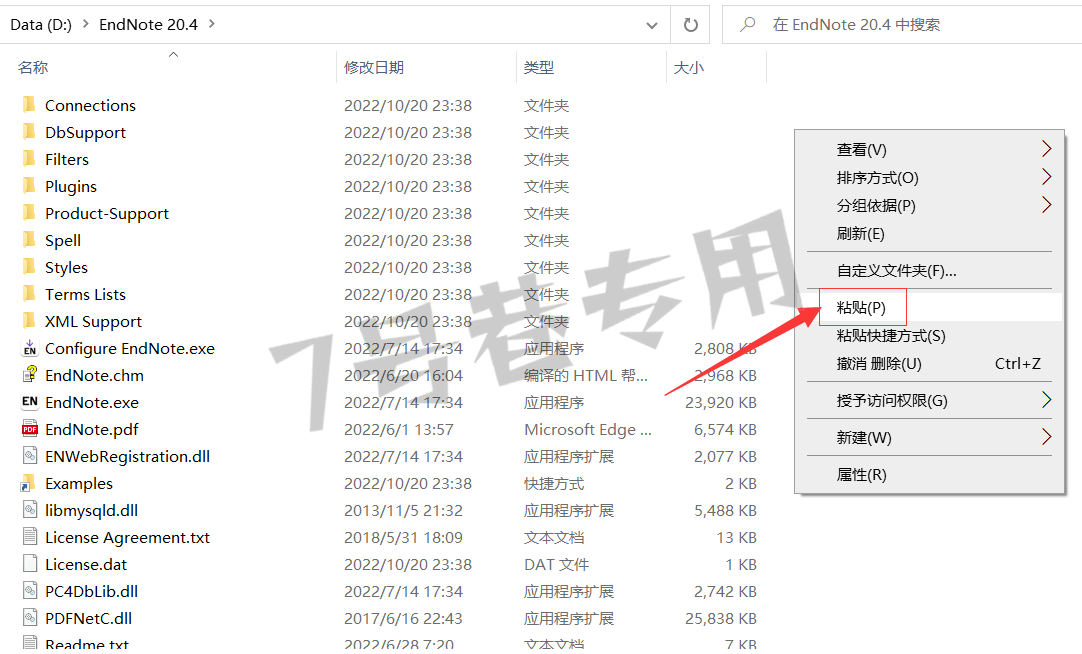Screen dimensions: 1082x654
Task: Click the PDFNetC.dll file icon
Action: [30, 617]
